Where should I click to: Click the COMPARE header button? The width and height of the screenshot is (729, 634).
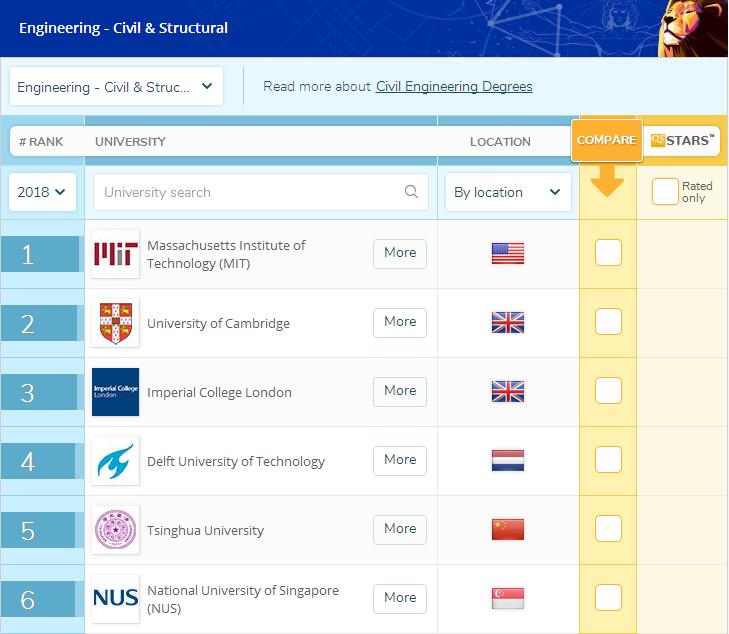pos(607,140)
